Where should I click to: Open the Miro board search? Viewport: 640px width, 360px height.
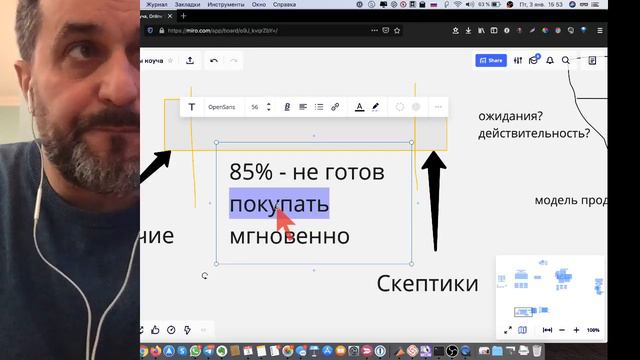565,60
